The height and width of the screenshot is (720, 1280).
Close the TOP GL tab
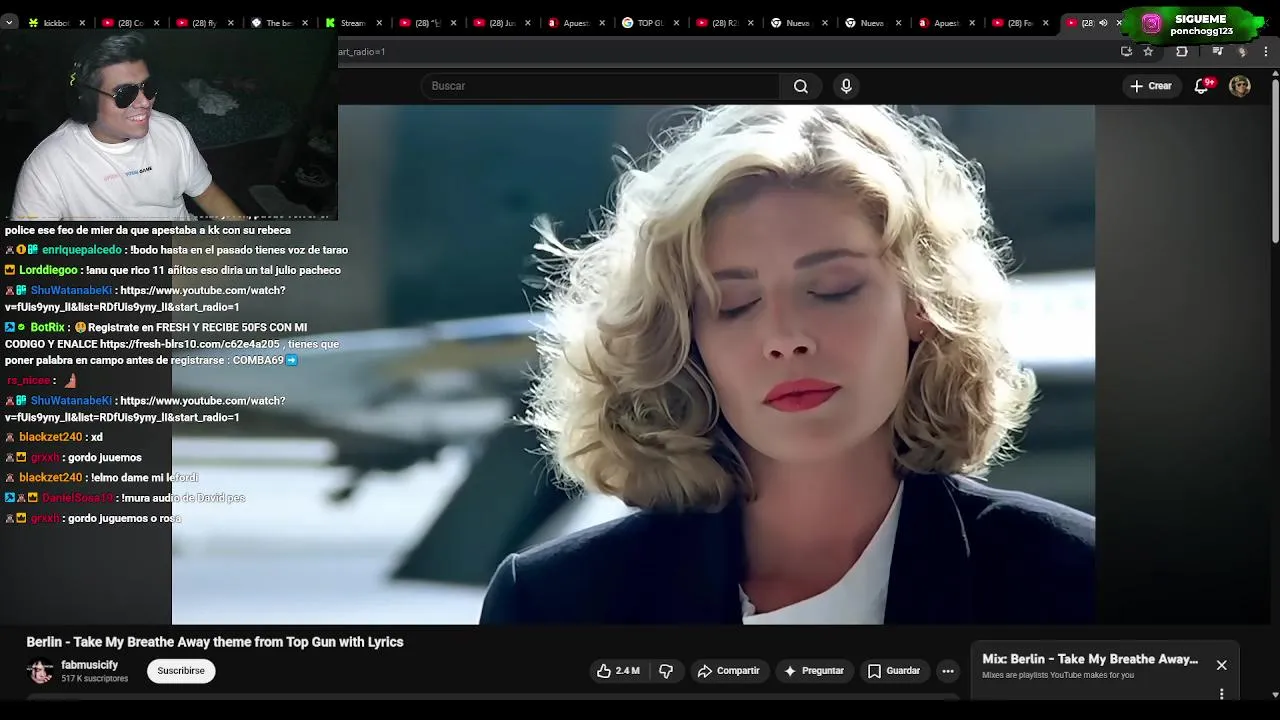tap(676, 23)
